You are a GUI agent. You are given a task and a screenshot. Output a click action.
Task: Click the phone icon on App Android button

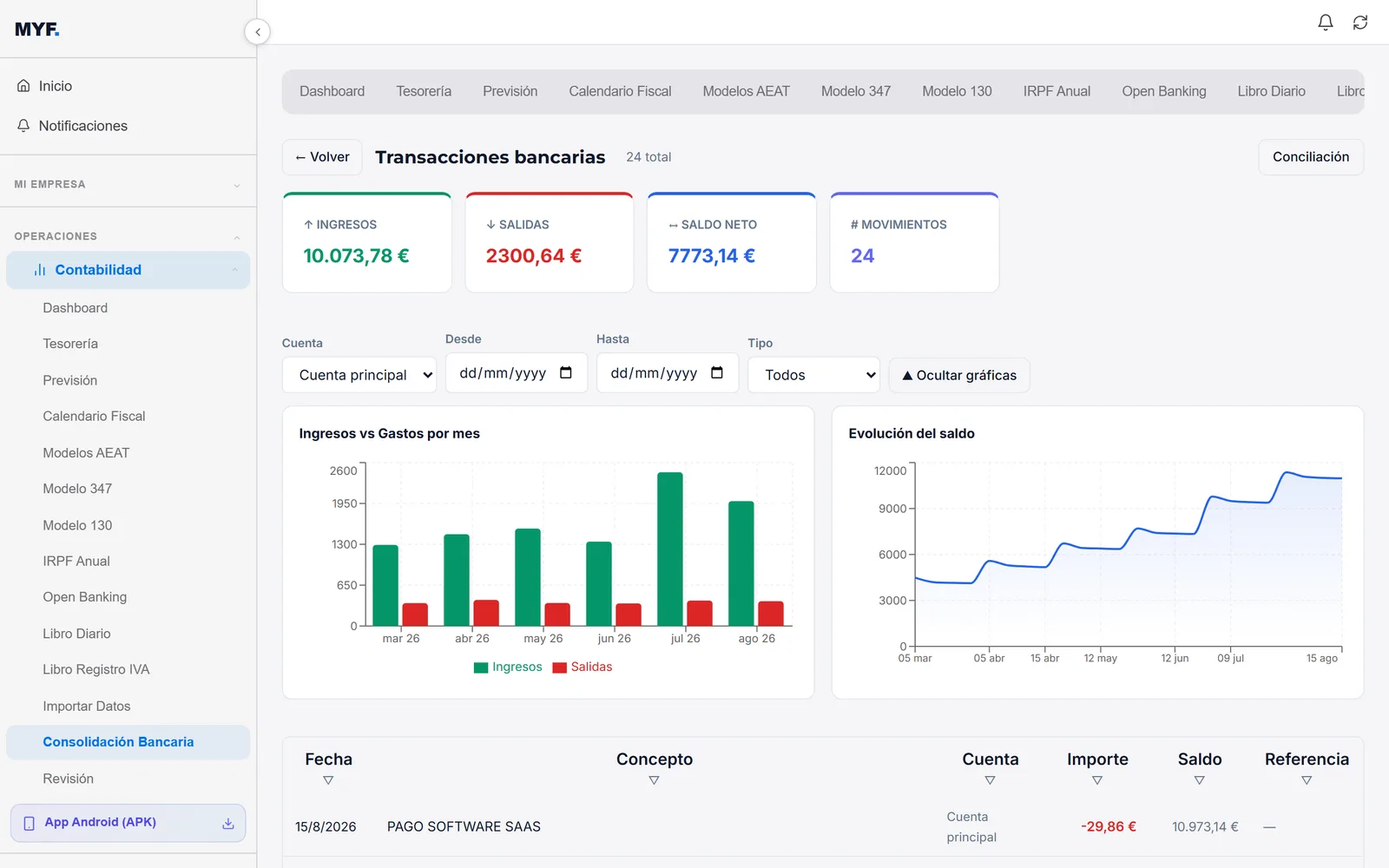pyautogui.click(x=29, y=823)
